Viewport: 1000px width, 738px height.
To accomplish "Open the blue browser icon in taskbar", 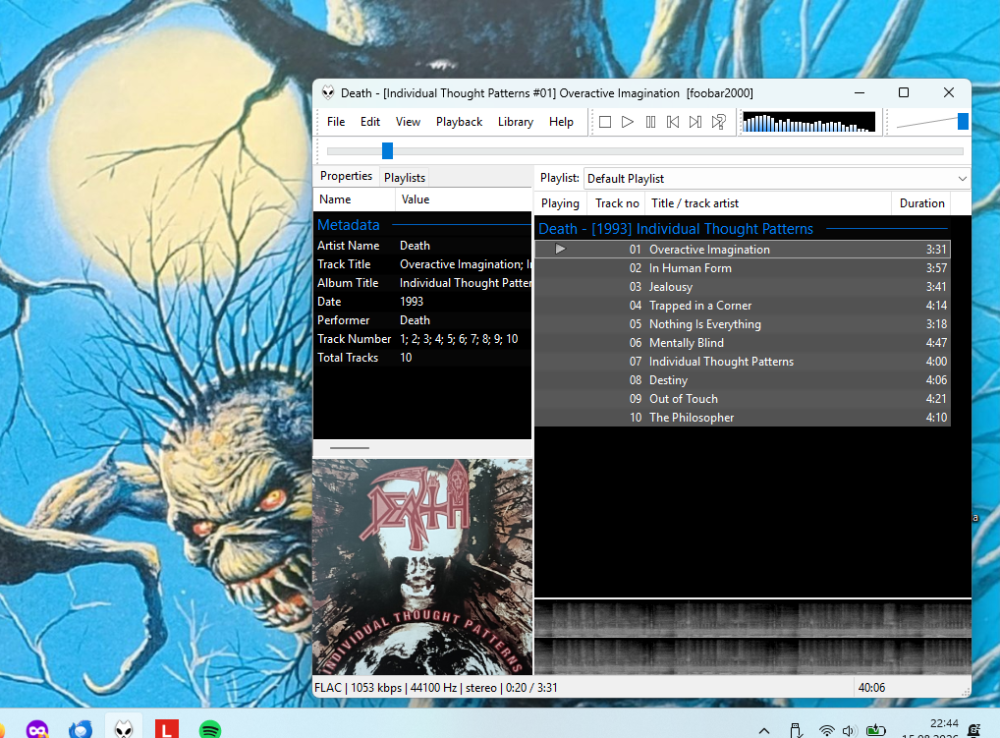I will [x=80, y=729].
